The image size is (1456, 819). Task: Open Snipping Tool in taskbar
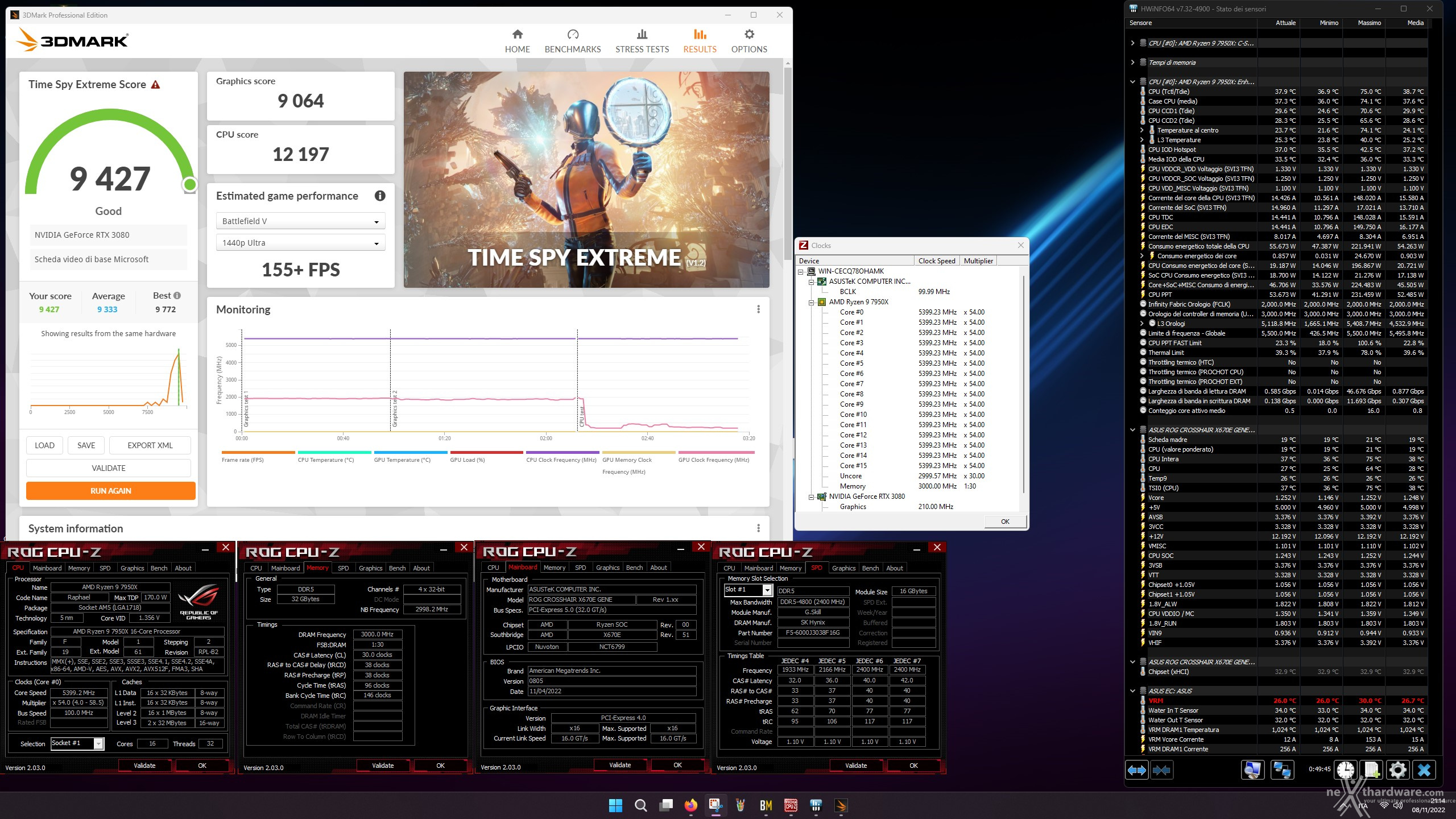click(715, 805)
